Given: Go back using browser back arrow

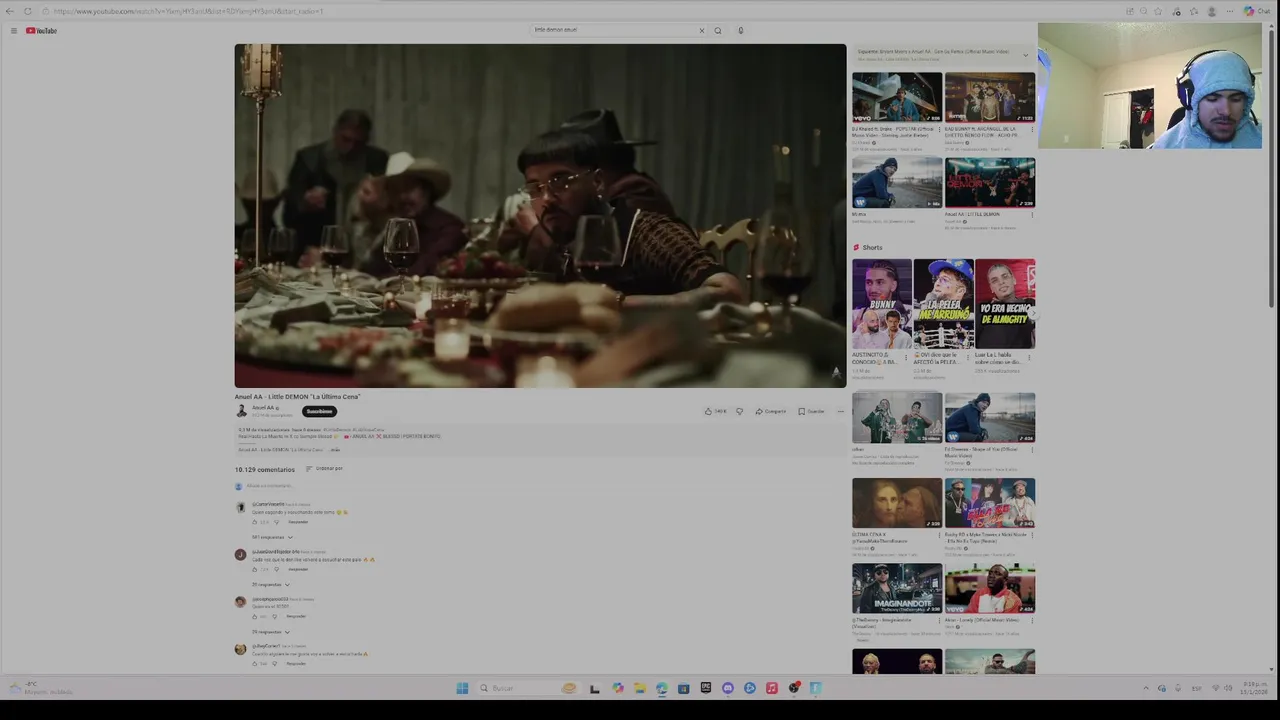Looking at the screenshot, I should 9,11.
